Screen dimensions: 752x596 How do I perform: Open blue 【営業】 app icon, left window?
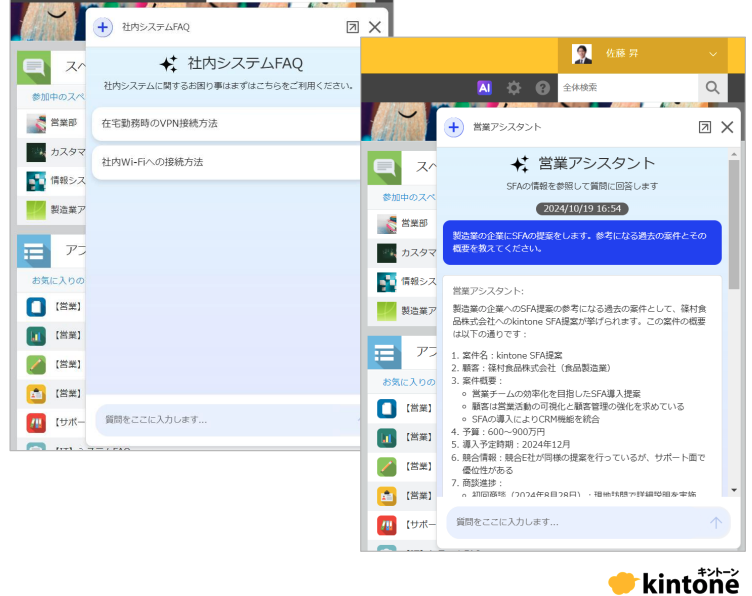point(36,307)
